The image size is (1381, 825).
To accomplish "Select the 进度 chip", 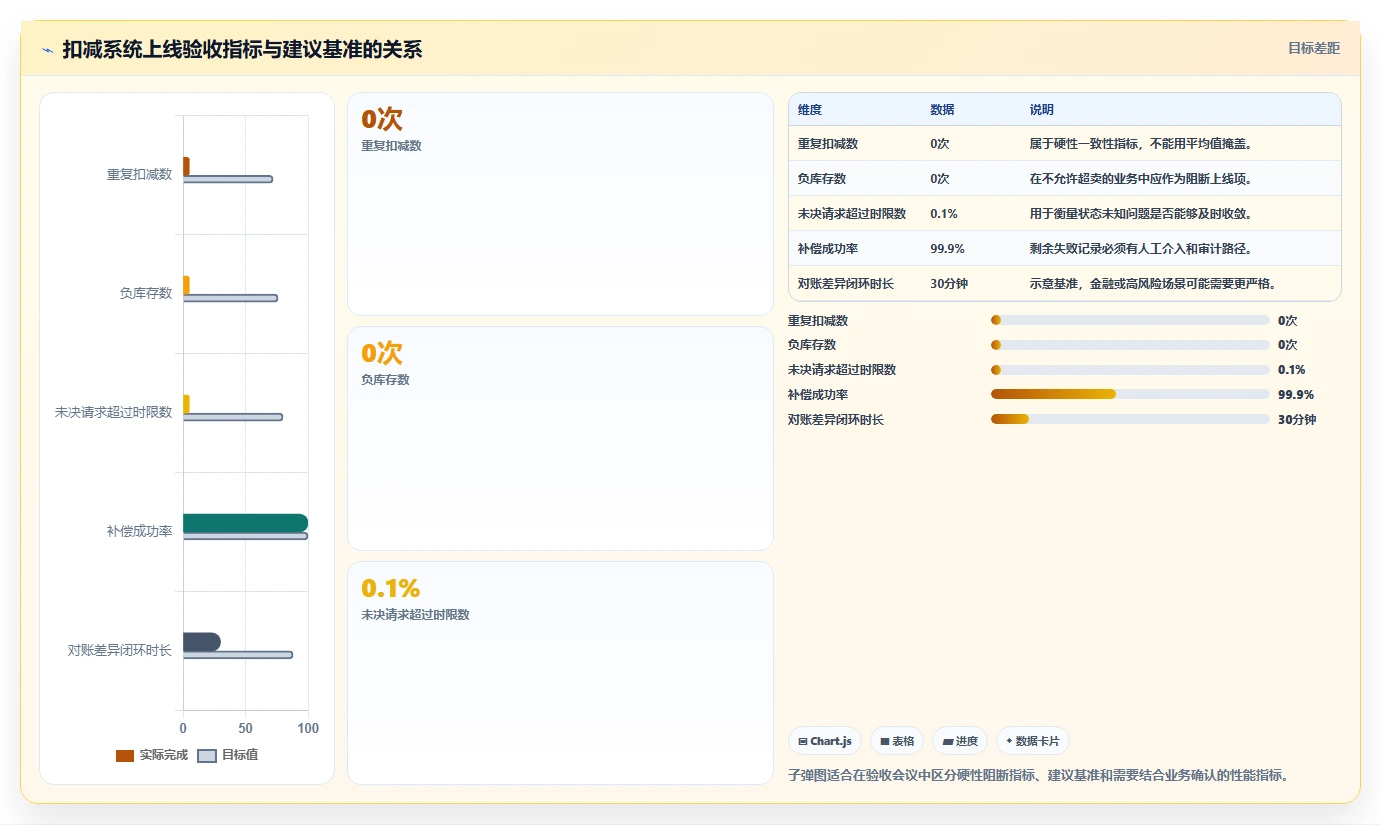I will (959, 741).
